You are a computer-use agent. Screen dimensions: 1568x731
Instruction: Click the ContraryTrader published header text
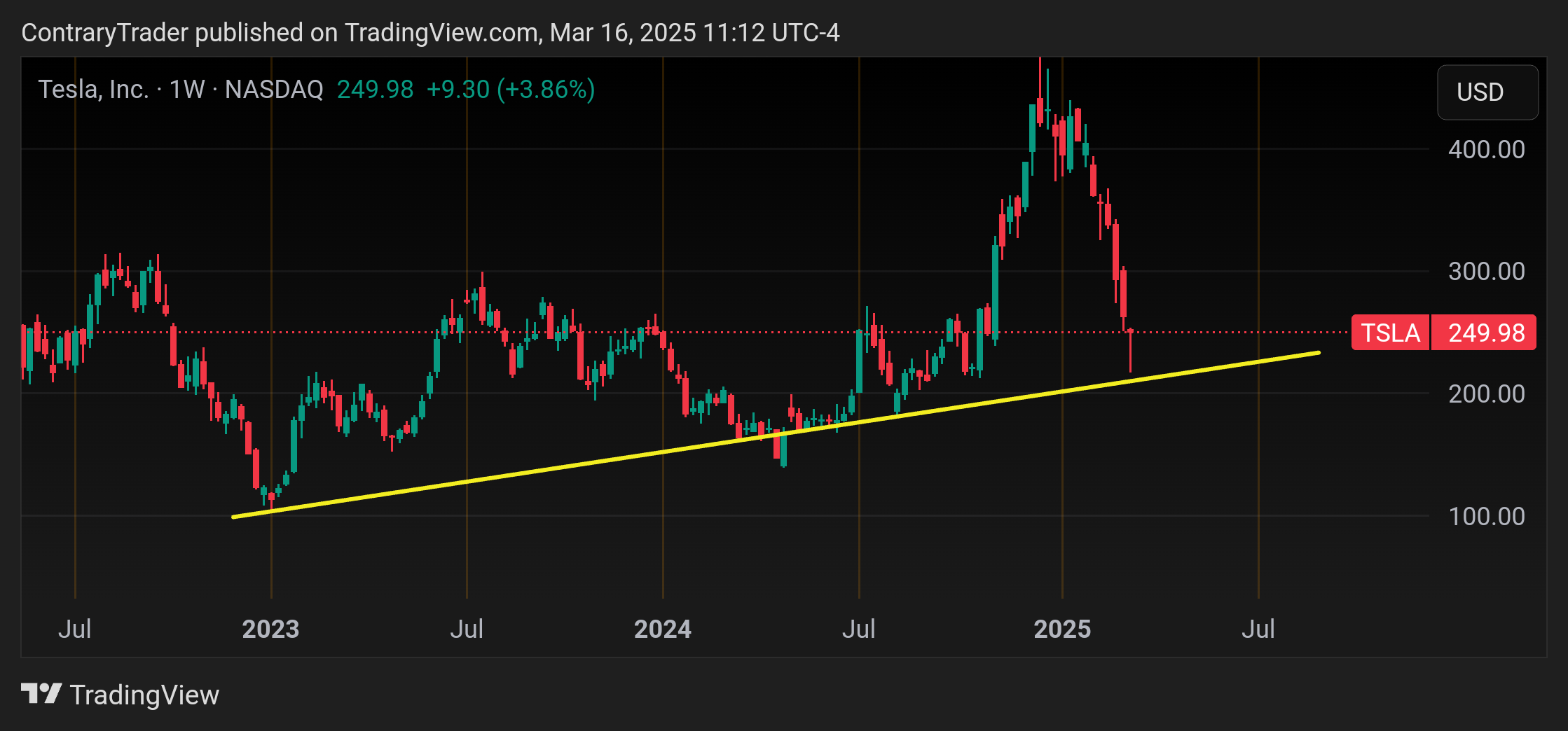click(x=430, y=32)
